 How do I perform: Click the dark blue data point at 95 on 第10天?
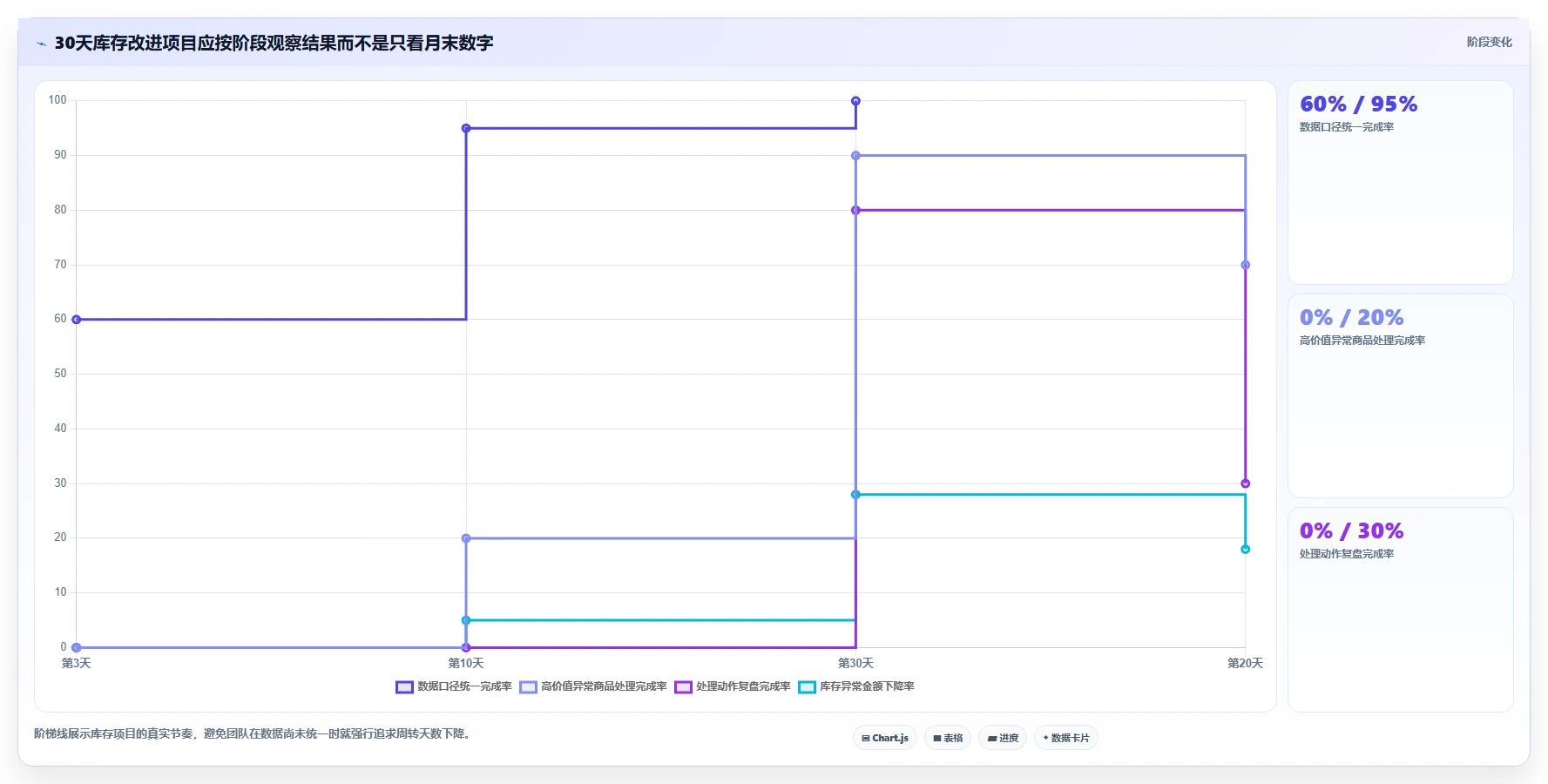click(x=466, y=128)
